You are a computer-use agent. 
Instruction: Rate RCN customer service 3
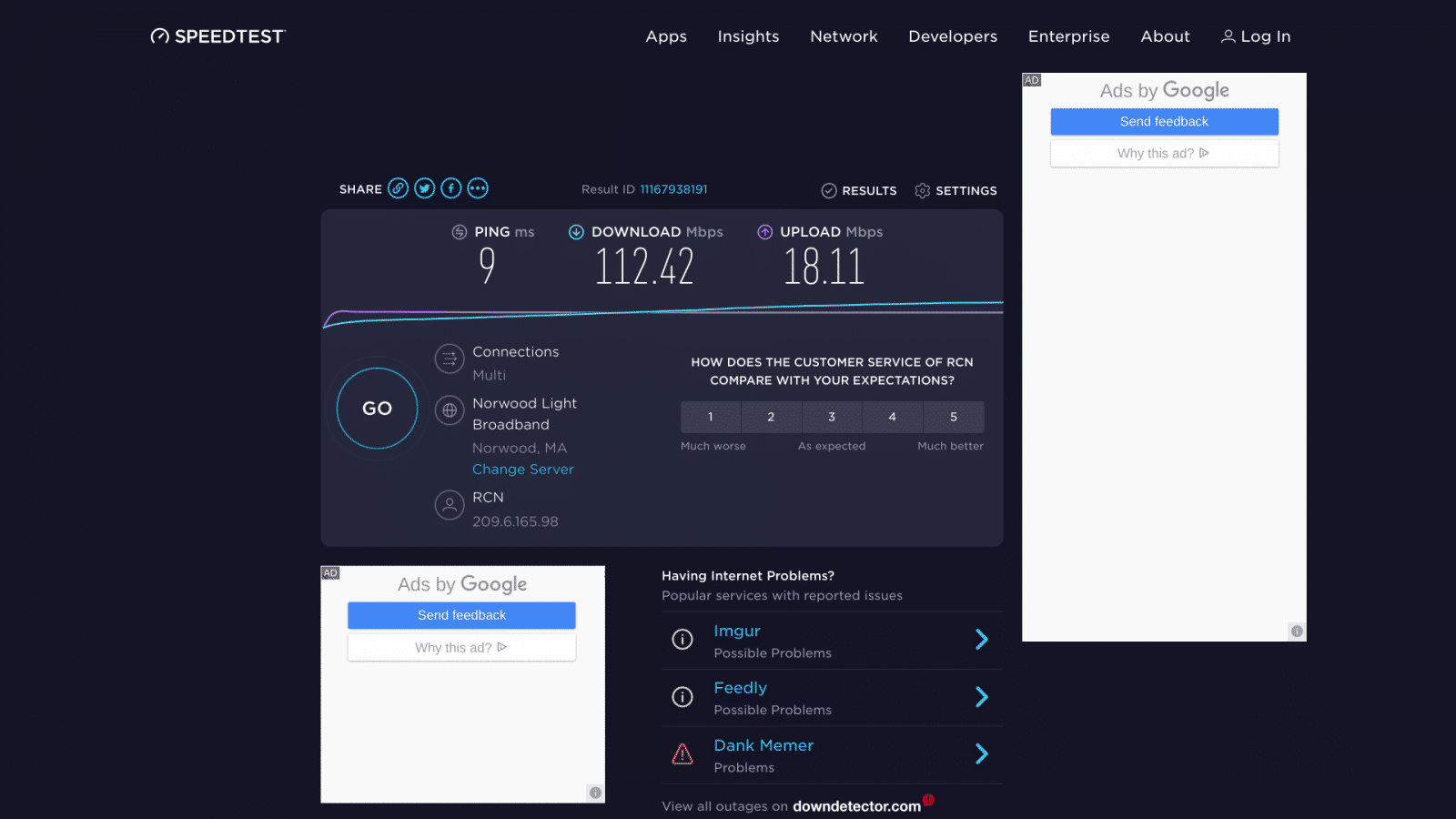pyautogui.click(x=832, y=417)
